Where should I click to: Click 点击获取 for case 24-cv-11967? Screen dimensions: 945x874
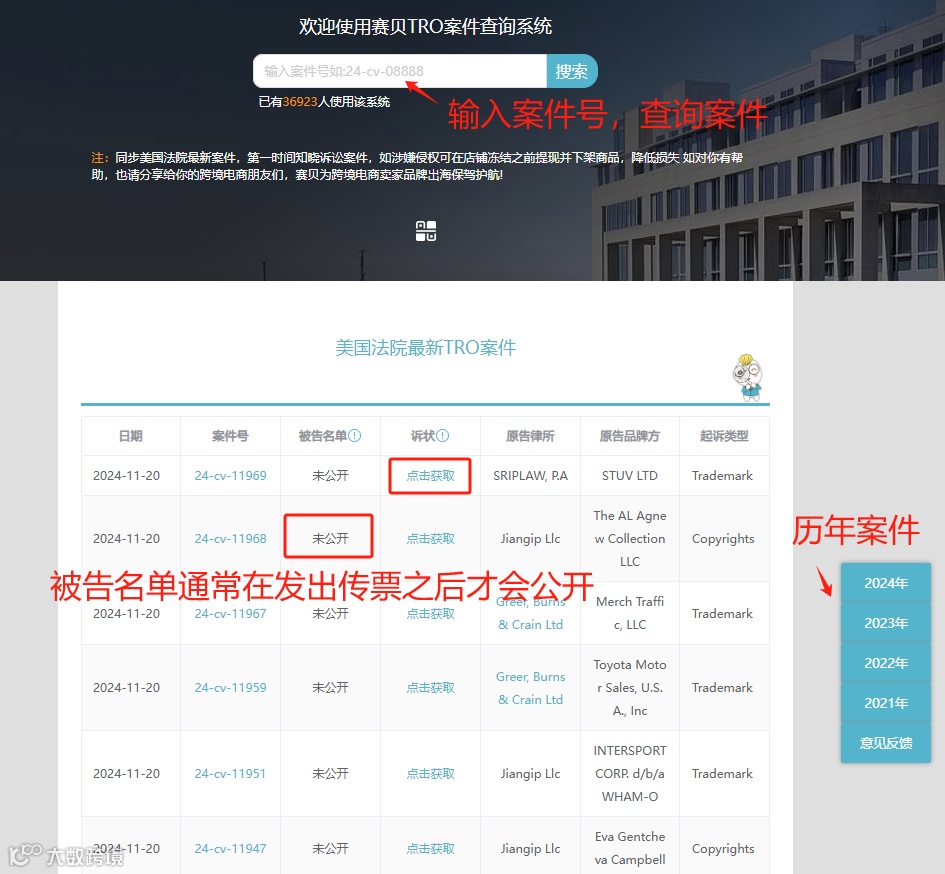pyautogui.click(x=430, y=613)
